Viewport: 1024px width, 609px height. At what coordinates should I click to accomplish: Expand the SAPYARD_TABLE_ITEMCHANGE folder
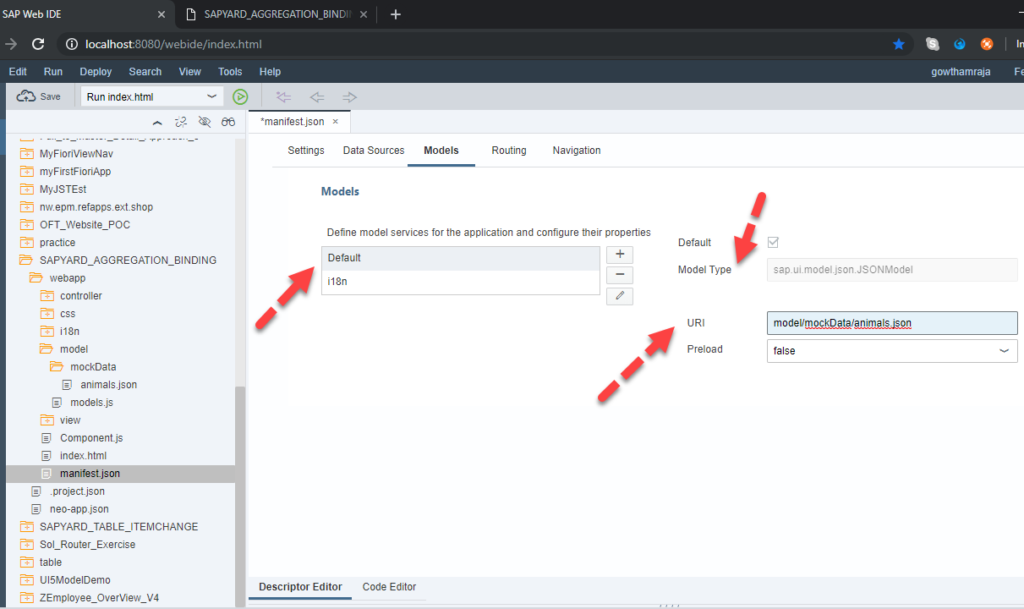coord(26,527)
